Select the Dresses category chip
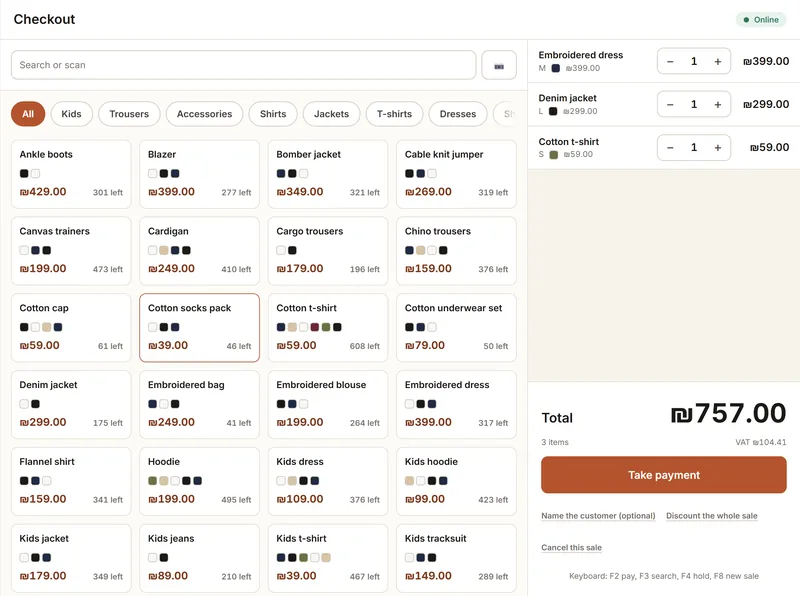The width and height of the screenshot is (800, 596). [458, 114]
